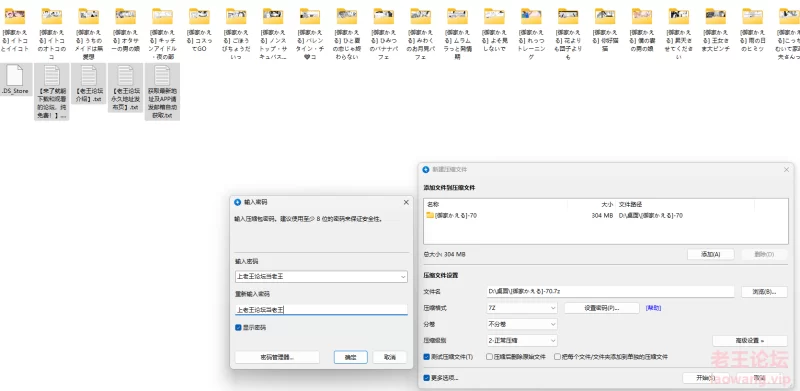
Task: Open the 压缩级别 2-正常压缩 dropdown
Action: pyautogui.click(x=522, y=340)
